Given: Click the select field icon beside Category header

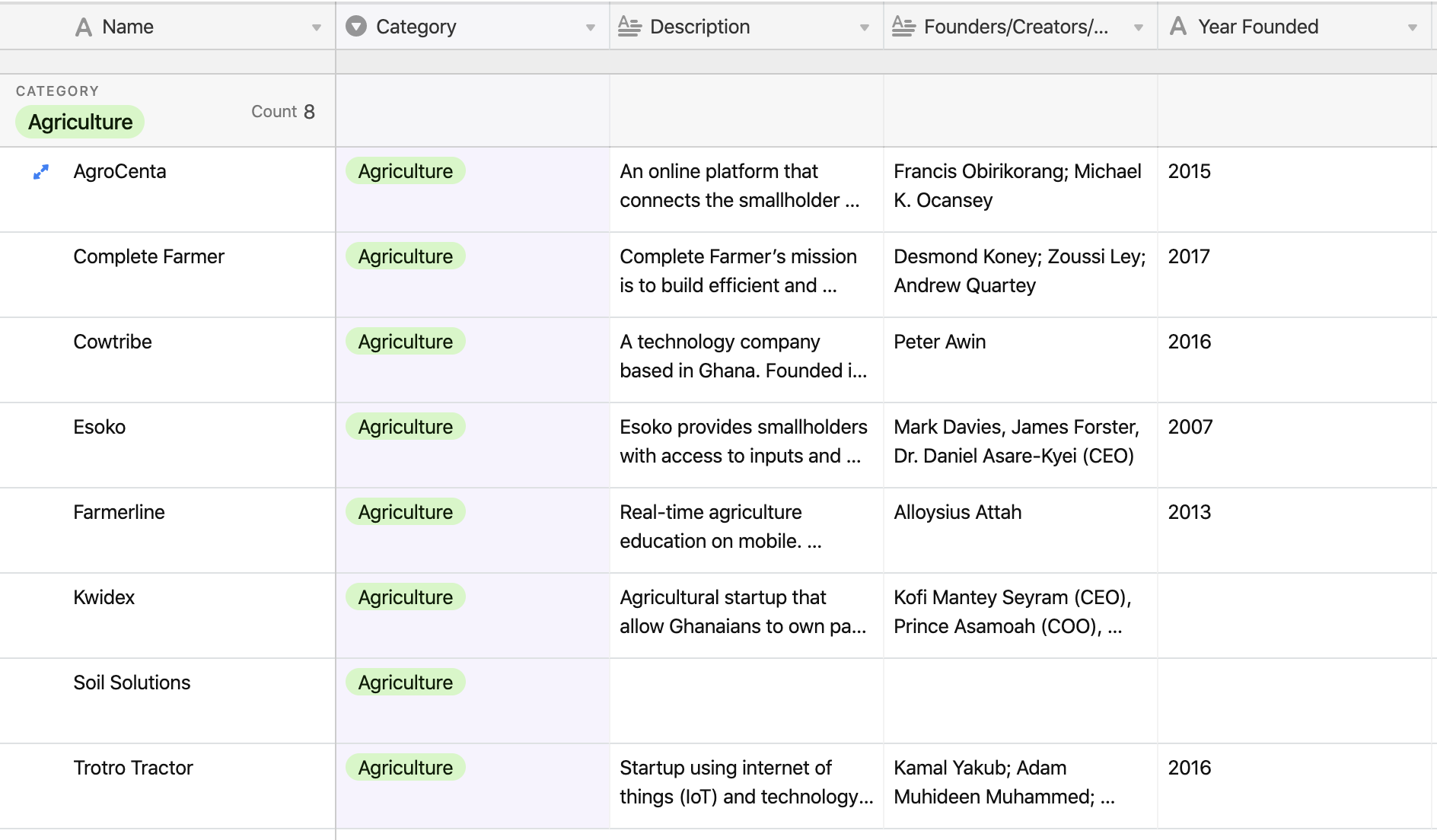Looking at the screenshot, I should click(356, 27).
